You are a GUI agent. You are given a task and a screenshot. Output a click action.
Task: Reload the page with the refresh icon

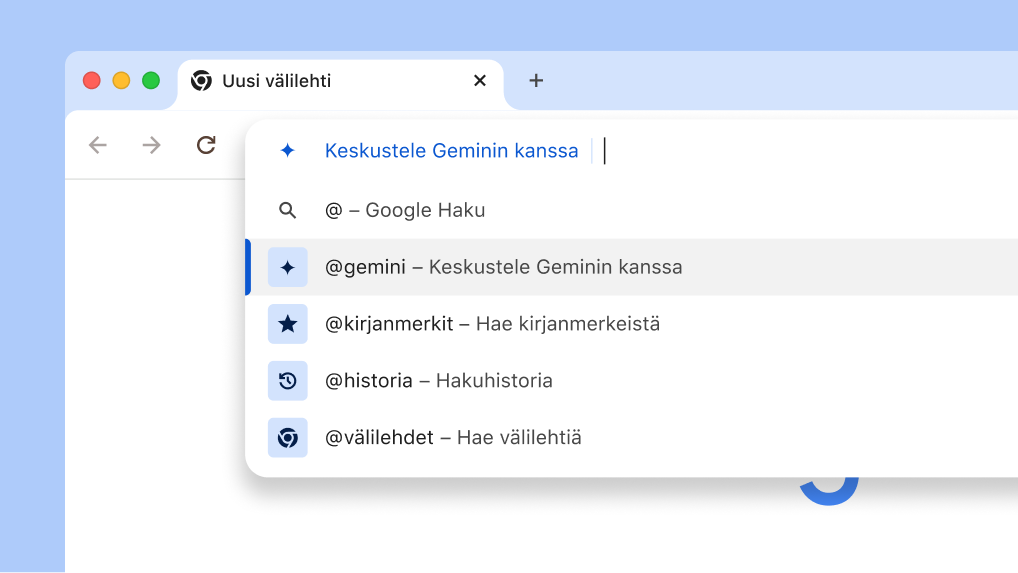[206, 145]
